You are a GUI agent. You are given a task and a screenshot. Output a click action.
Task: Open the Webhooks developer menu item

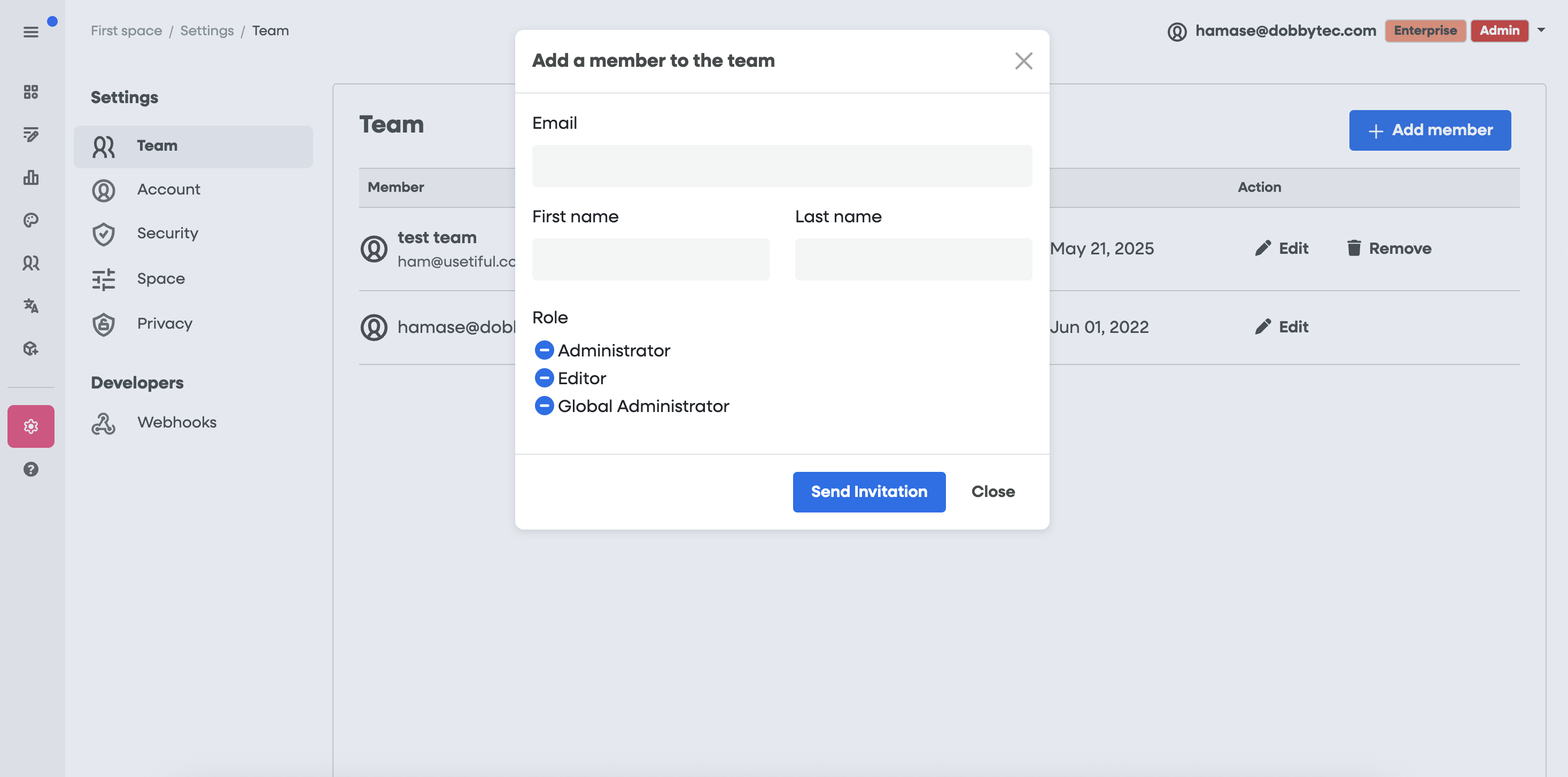point(176,422)
